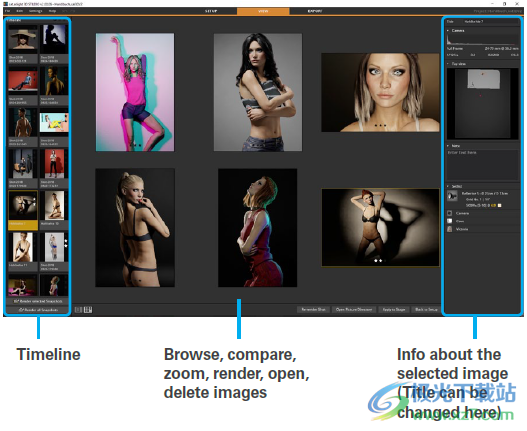This screenshot has width=527, height=431.
Task: Click the dark-haired model crossed arms image
Action: pos(258,92)
